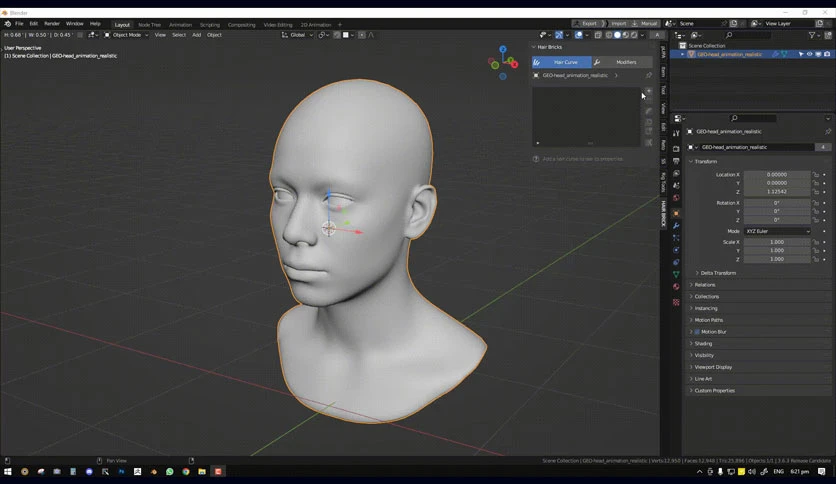This screenshot has width=836, height=484.
Task: Adjust the Scale X value field
Action: point(777,242)
